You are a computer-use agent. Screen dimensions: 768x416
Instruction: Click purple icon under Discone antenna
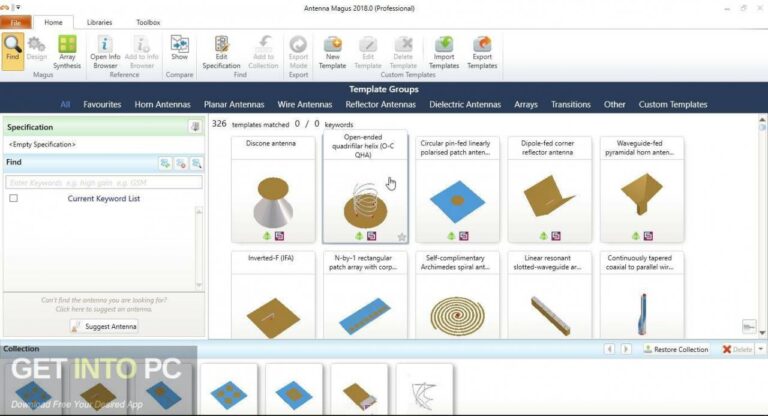(279, 236)
